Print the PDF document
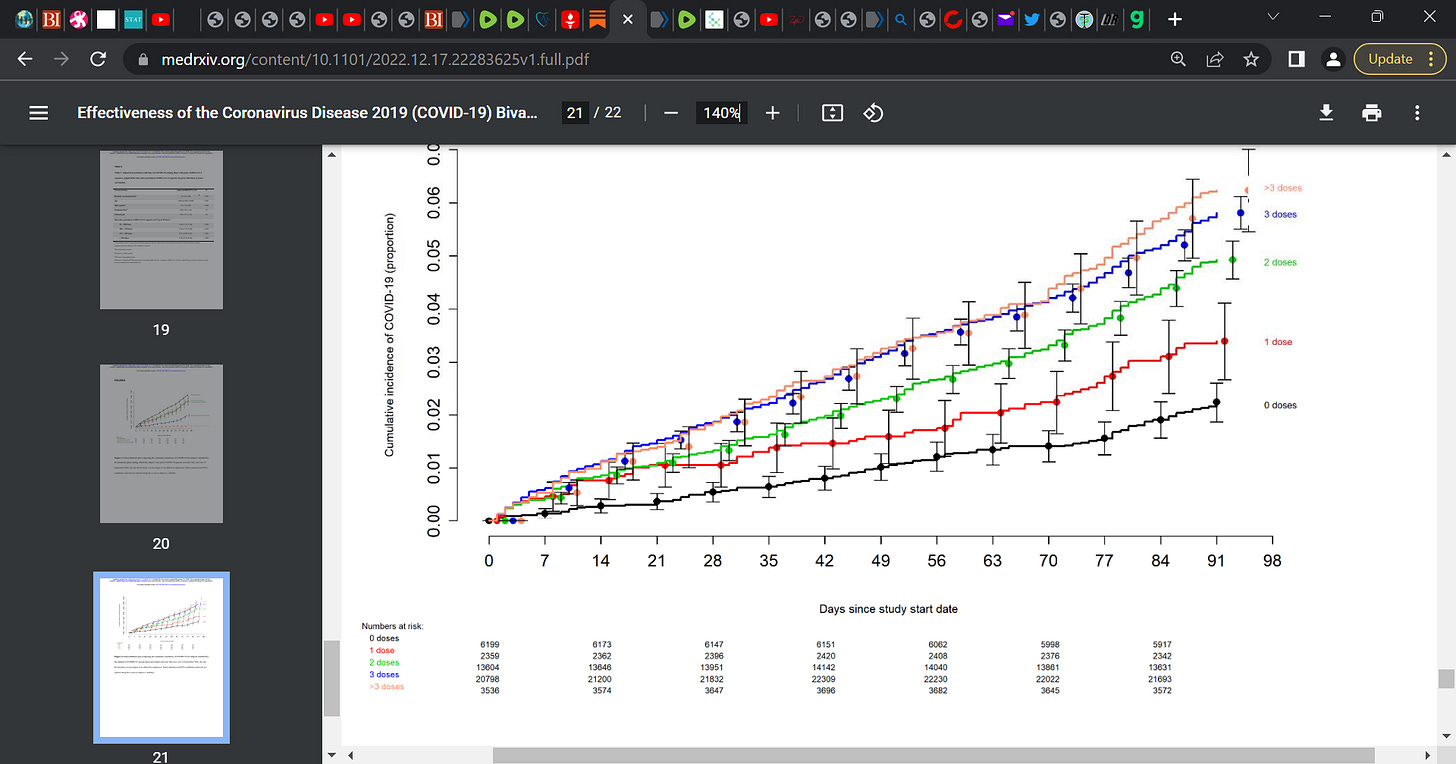1456x764 pixels. click(1371, 113)
